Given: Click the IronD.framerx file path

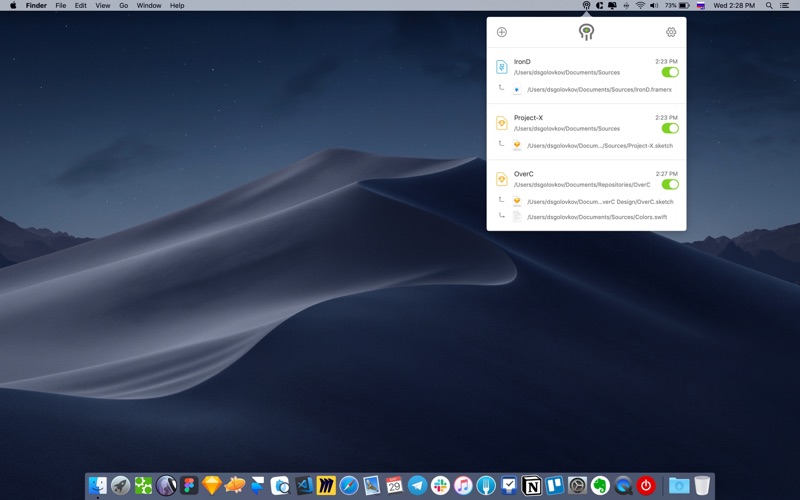Looking at the screenshot, I should 599,89.
